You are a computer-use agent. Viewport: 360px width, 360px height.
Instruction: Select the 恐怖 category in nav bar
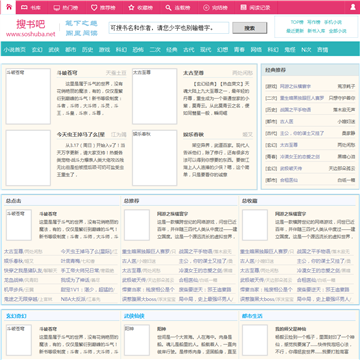(x=138, y=50)
